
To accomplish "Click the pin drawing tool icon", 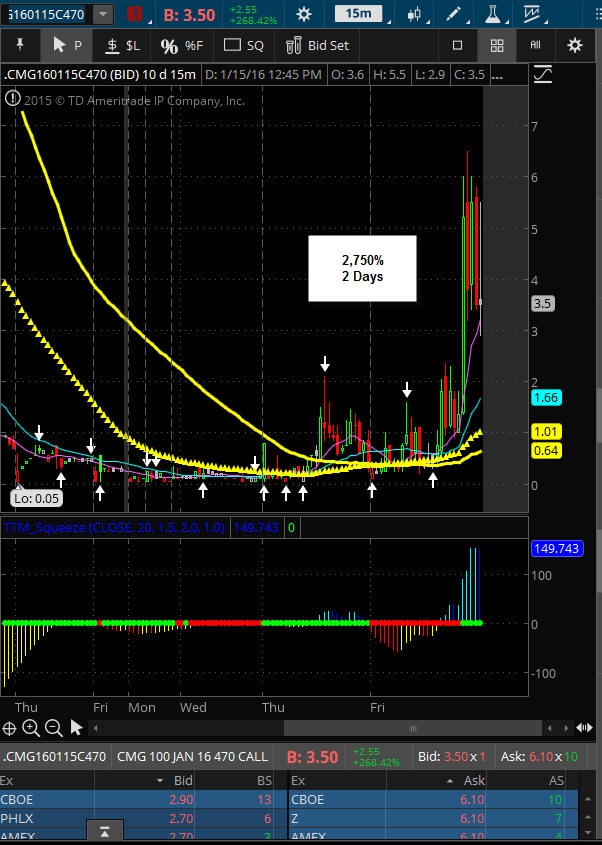I will coord(19,46).
